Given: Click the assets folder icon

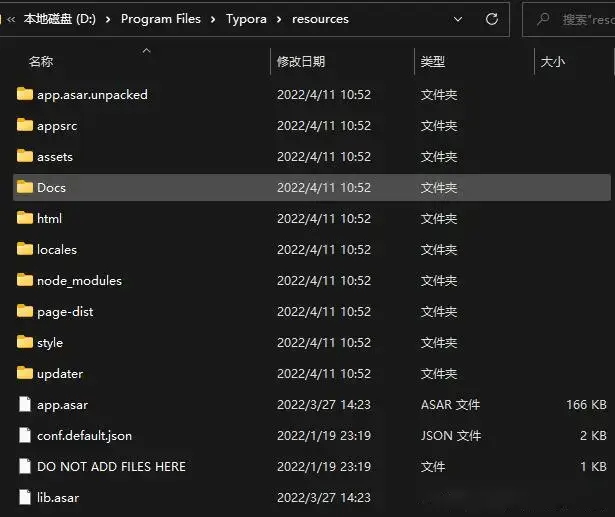Looking at the screenshot, I should (x=25, y=156).
